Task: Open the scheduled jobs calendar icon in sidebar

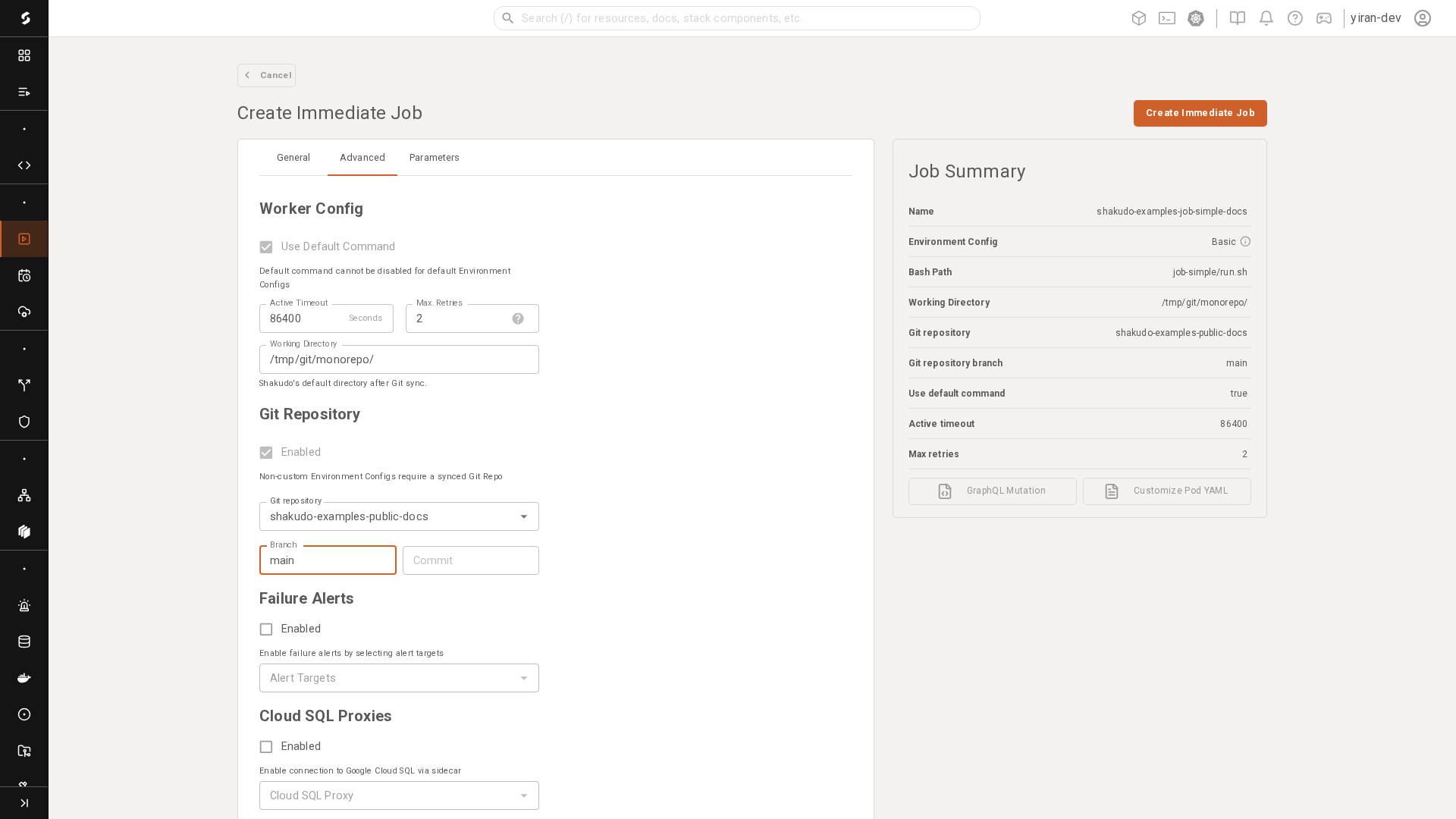Action: [x=24, y=275]
